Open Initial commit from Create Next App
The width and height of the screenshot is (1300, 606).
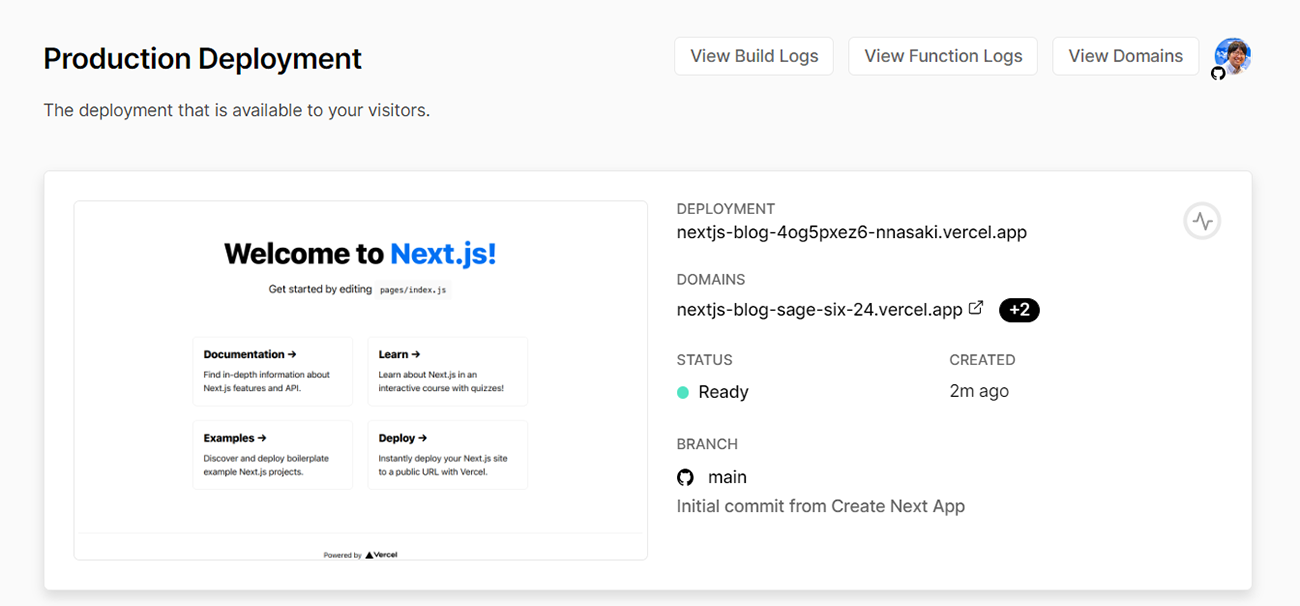[x=821, y=506]
